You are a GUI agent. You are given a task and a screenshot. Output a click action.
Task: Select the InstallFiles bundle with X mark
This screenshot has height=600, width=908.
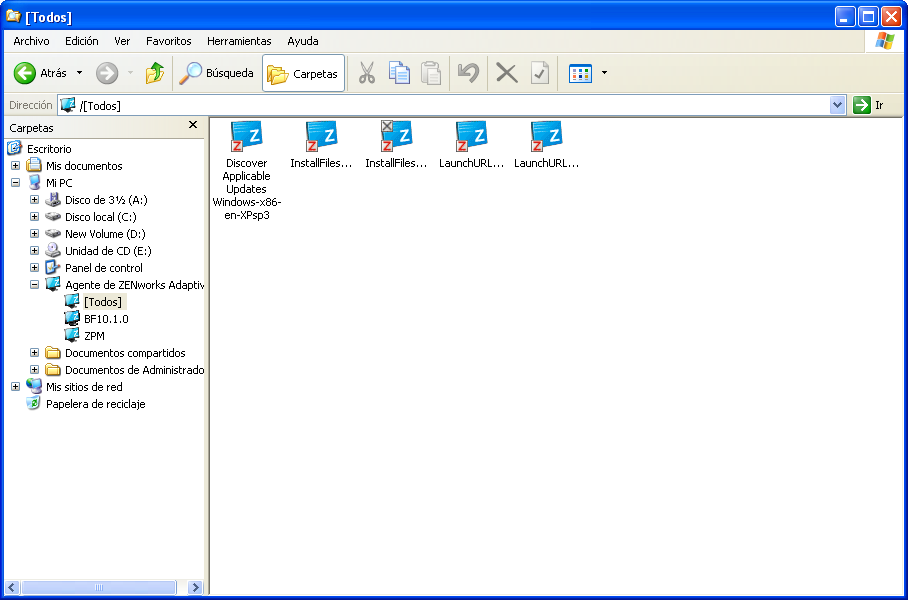click(x=396, y=136)
